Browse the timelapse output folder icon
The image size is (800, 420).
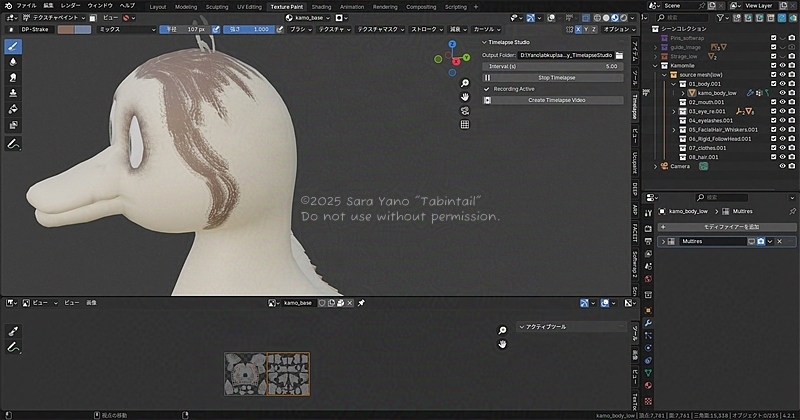pyautogui.click(x=619, y=55)
